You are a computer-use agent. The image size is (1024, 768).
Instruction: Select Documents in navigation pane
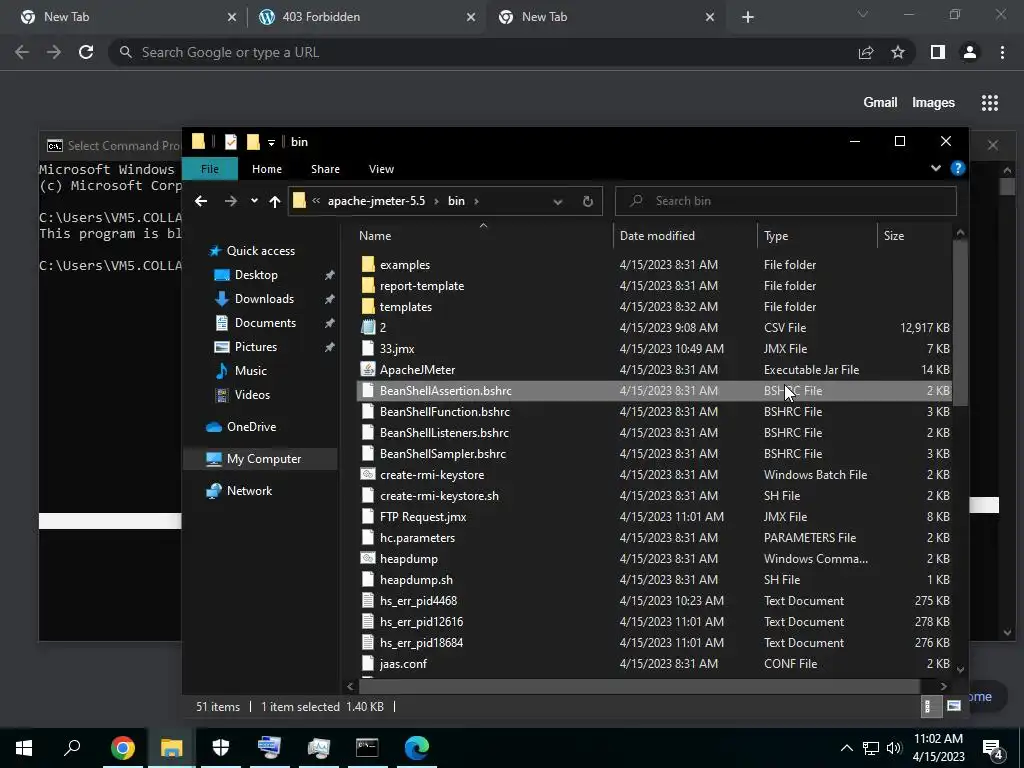(x=265, y=323)
